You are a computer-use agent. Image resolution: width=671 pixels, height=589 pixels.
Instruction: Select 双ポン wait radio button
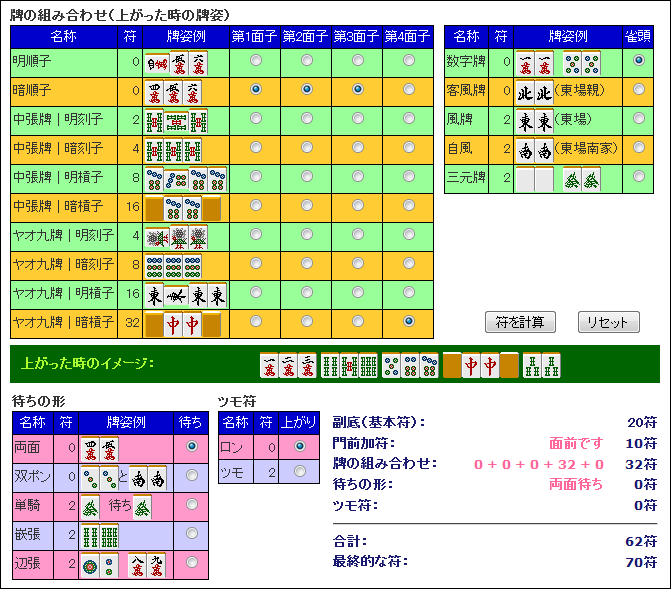[x=192, y=475]
